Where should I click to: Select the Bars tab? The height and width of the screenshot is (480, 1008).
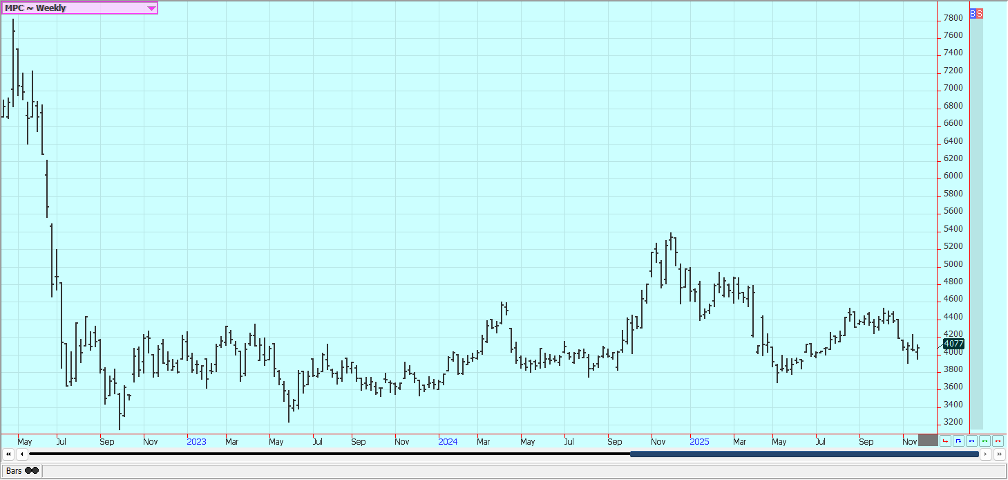[21, 470]
